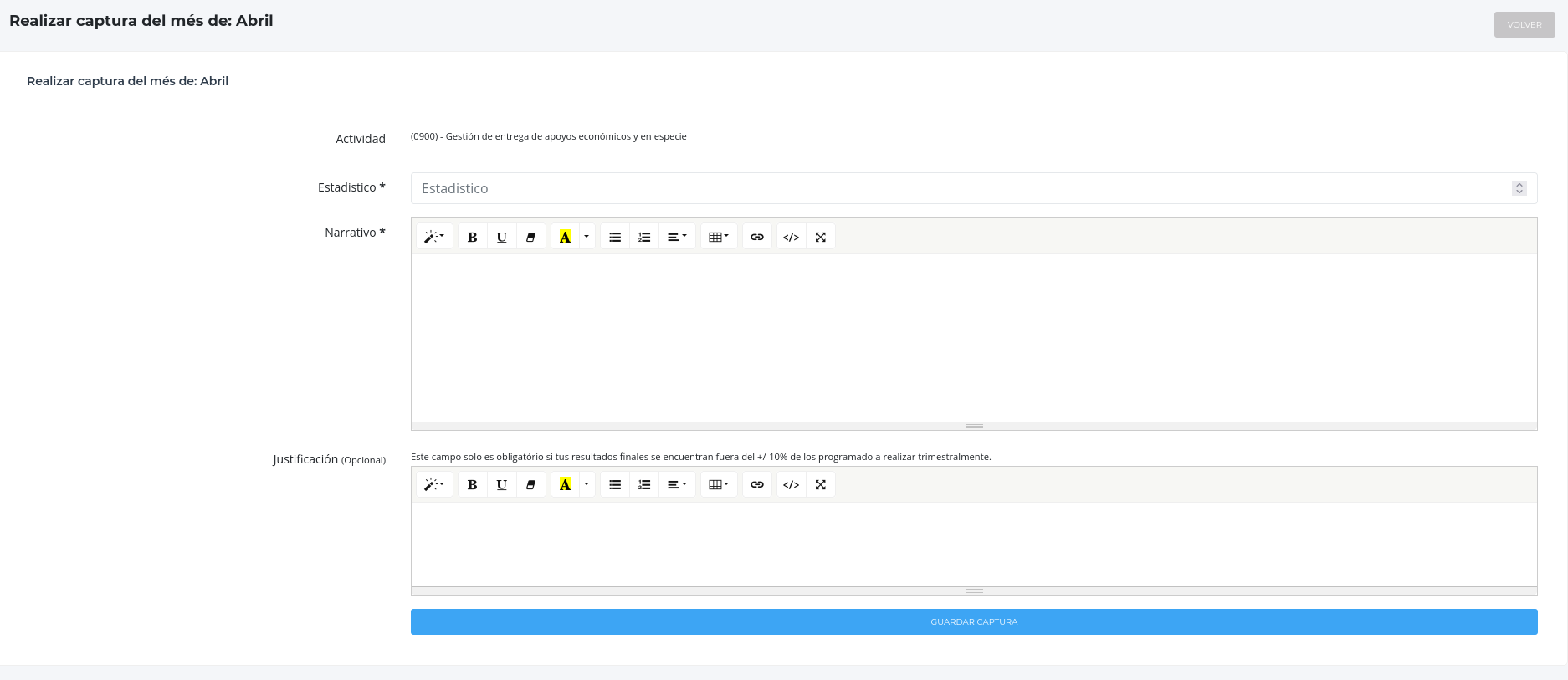Screen dimensions: 1568x680
Task: Apply yellow highlight color in Justificación toolbar
Action: coord(565,484)
